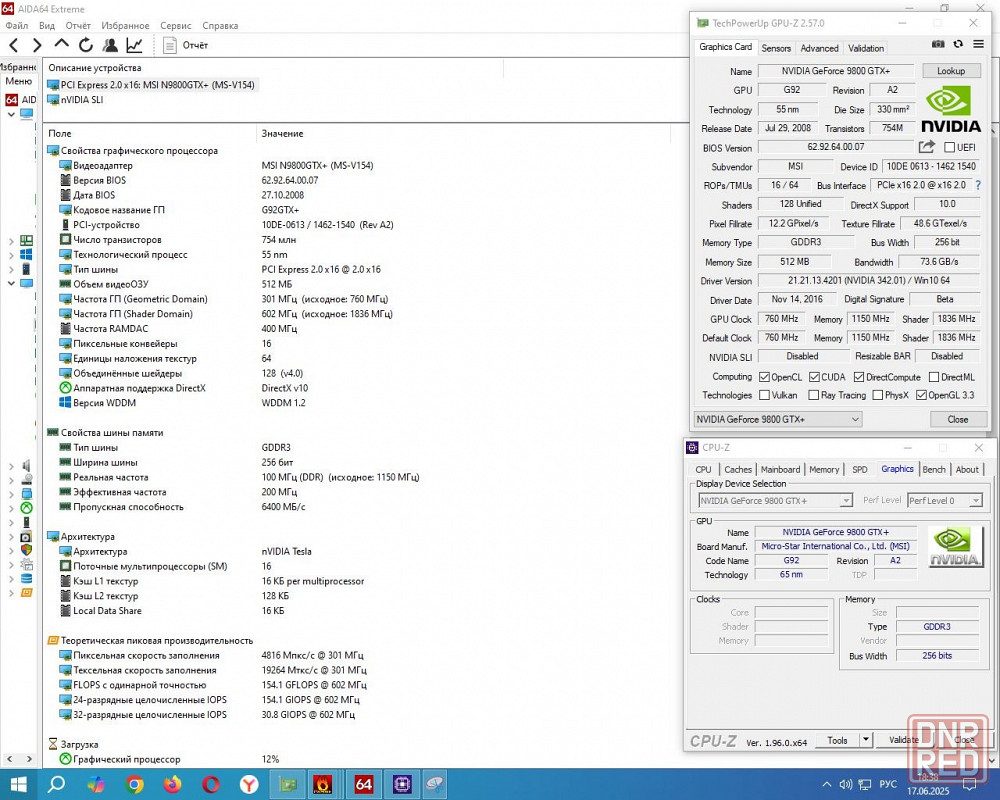Click the Close button in GPU-Z
The height and width of the screenshot is (800, 1000).
click(x=958, y=419)
